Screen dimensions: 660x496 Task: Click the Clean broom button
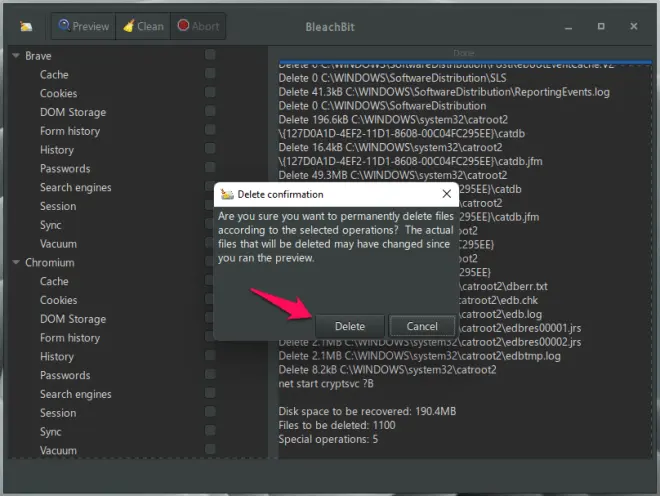click(143, 26)
